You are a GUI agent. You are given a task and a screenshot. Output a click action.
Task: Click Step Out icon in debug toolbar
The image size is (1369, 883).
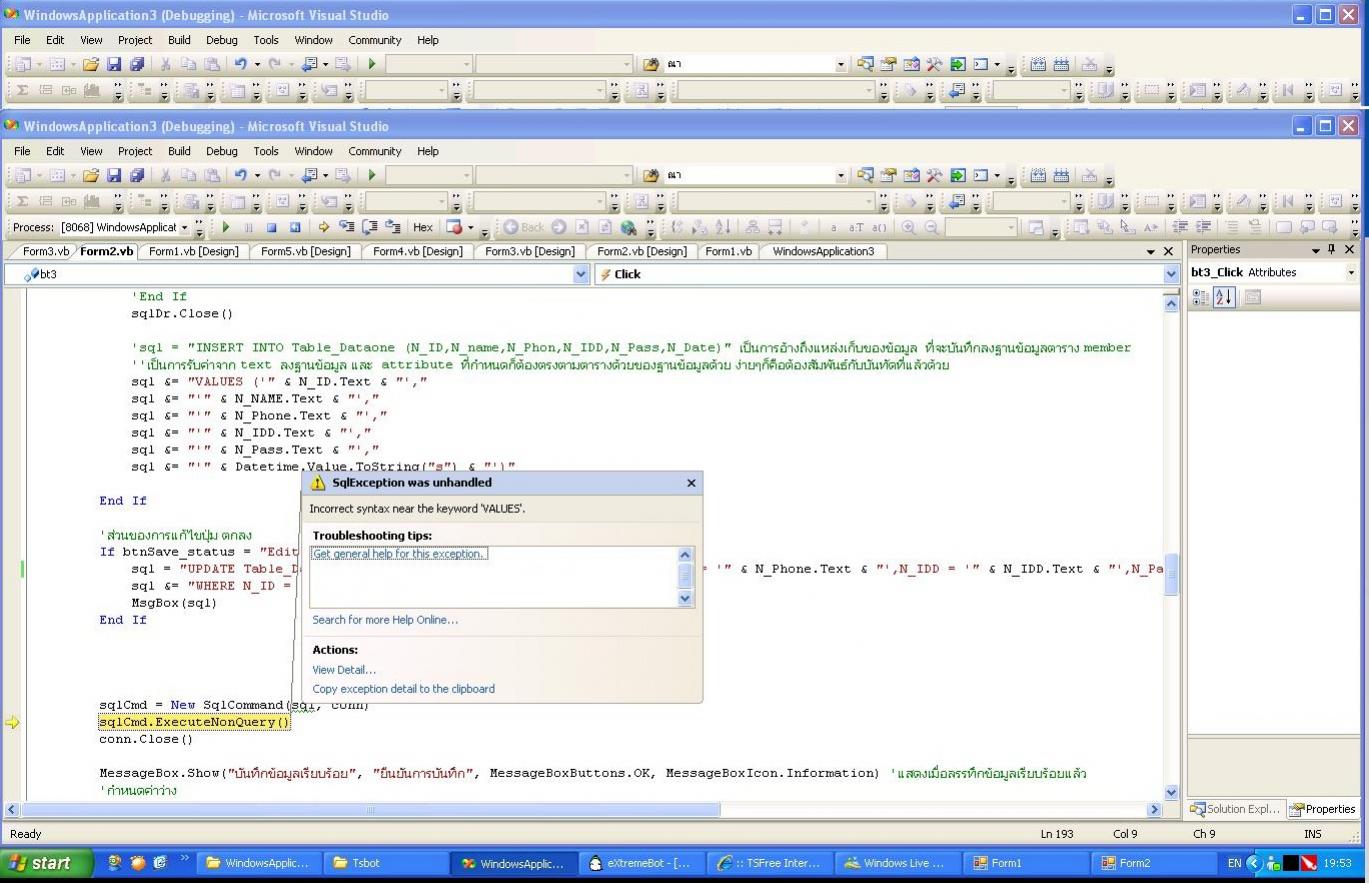click(393, 227)
